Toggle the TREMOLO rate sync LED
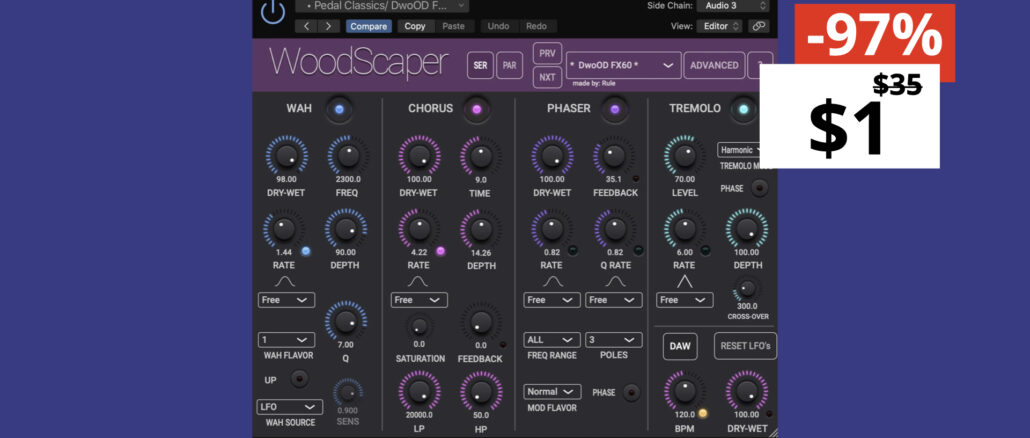Image resolution: width=1030 pixels, height=438 pixels. pos(705,250)
